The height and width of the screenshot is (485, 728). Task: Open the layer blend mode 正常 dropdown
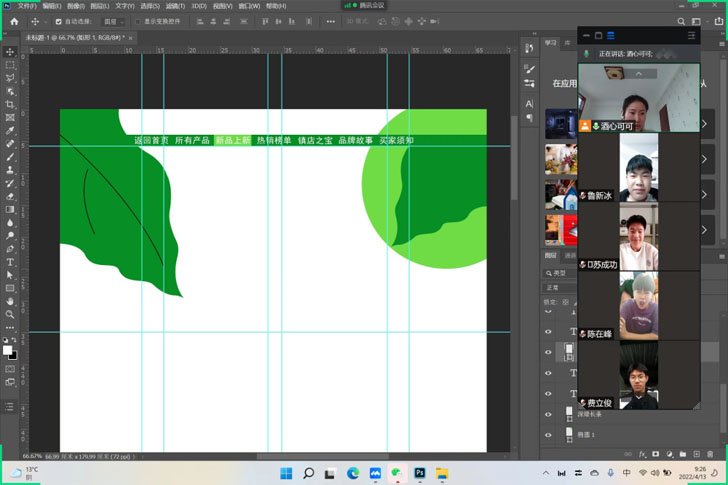click(x=560, y=287)
